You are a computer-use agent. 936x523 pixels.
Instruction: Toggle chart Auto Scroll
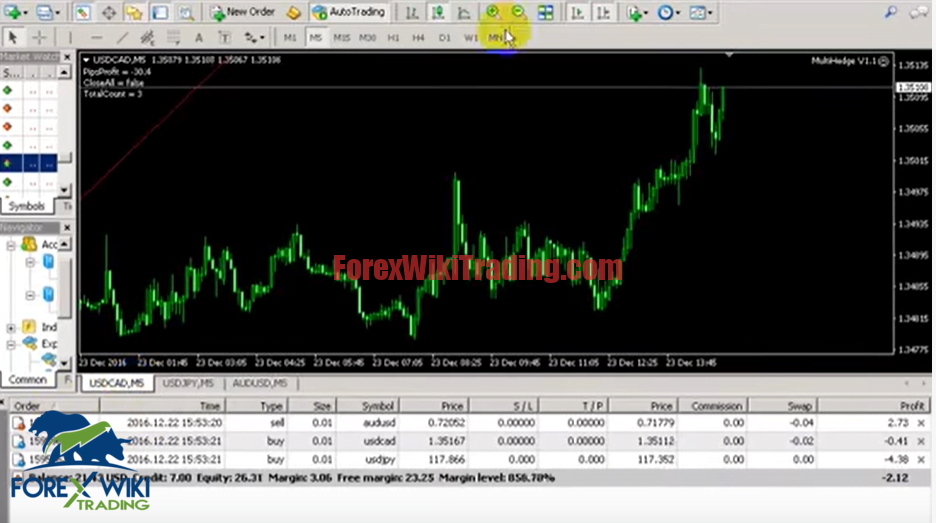click(x=577, y=12)
